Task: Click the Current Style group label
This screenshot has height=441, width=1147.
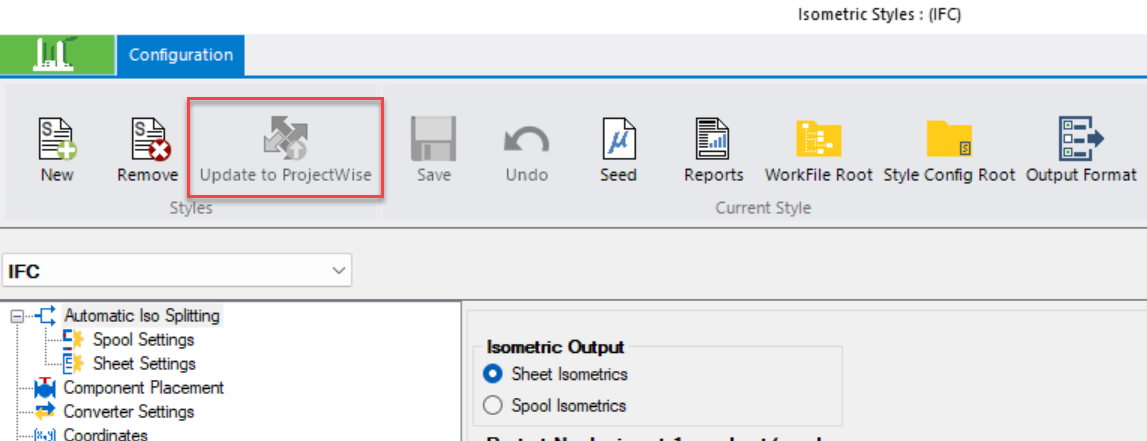Action: point(763,208)
